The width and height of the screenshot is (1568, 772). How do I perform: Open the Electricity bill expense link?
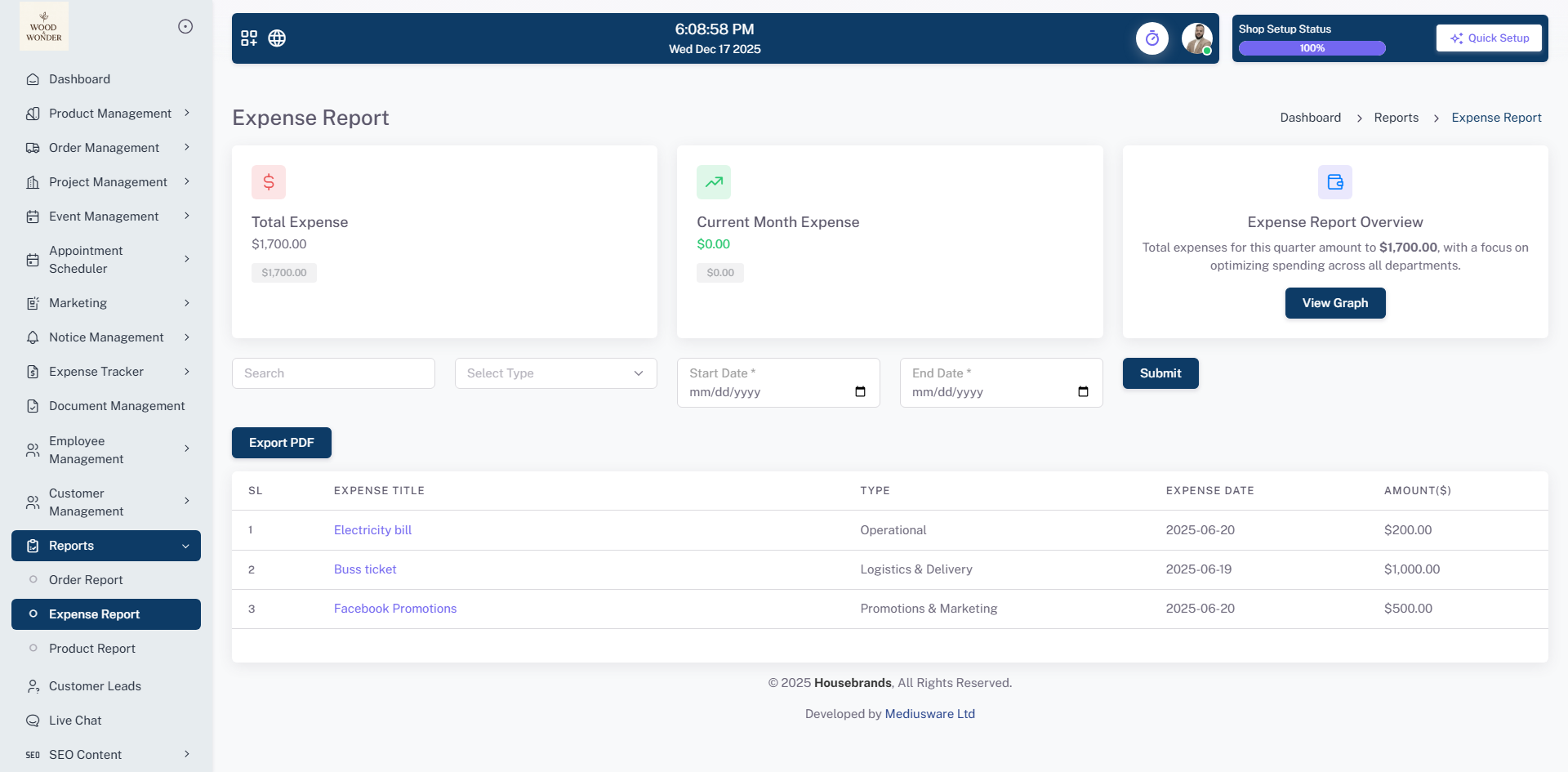coord(372,530)
